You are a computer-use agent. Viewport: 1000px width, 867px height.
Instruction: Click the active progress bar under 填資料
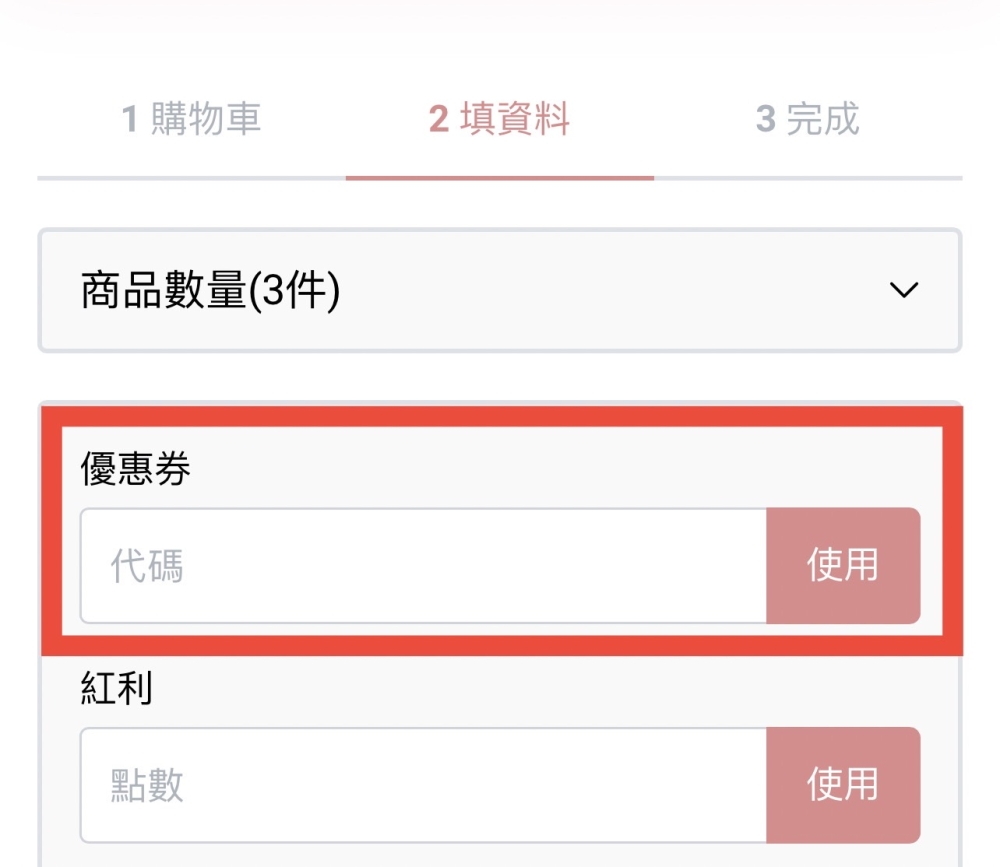click(x=500, y=178)
